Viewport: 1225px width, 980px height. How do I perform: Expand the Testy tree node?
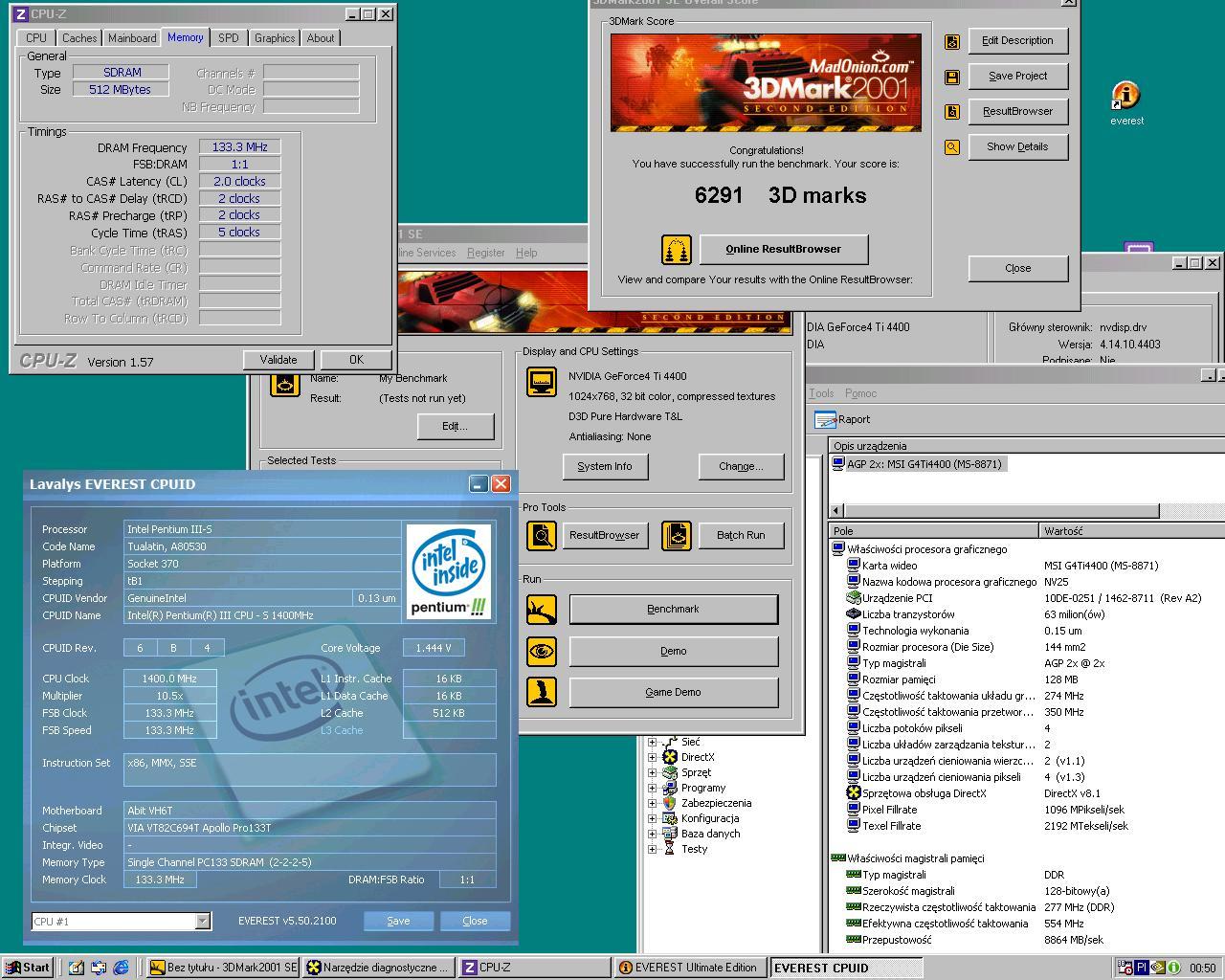pyautogui.click(x=653, y=849)
